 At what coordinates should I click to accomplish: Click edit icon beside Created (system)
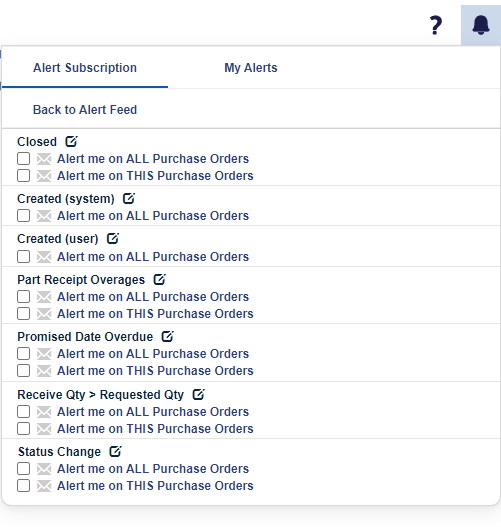click(x=129, y=198)
